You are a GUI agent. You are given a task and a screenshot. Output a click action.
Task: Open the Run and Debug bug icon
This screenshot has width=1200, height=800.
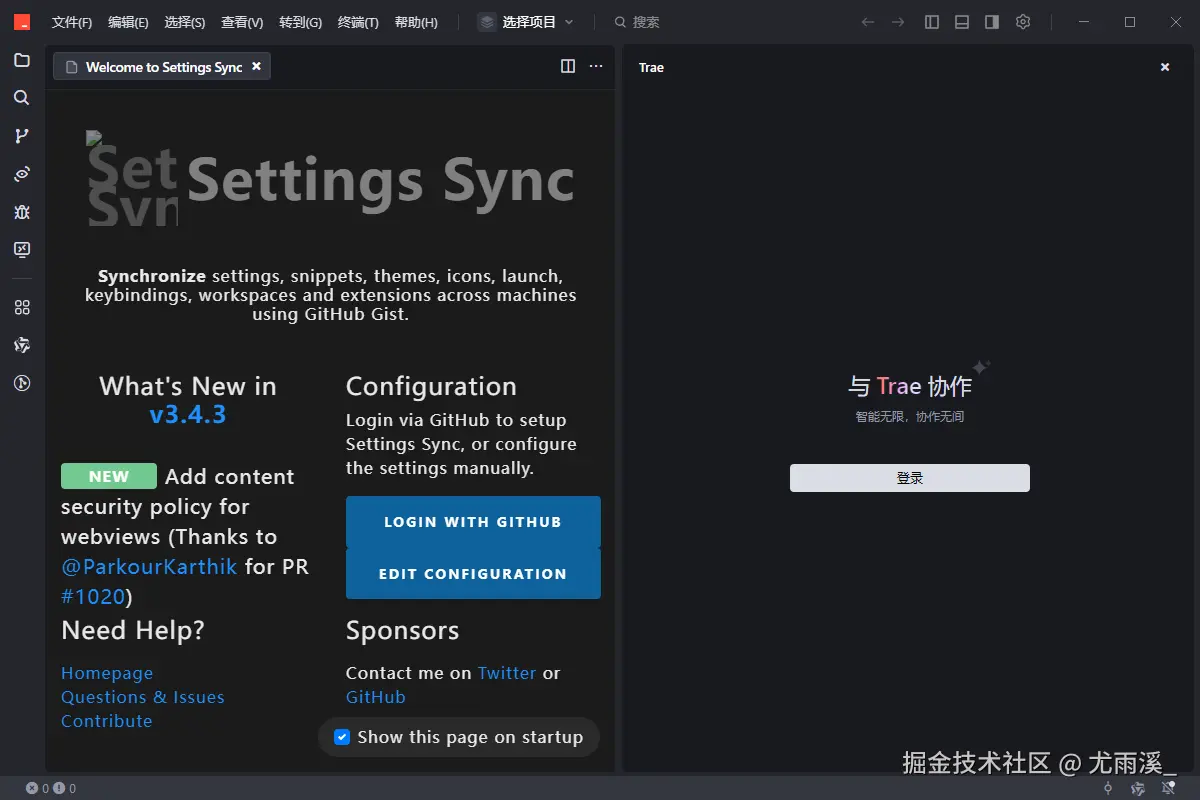[x=22, y=212]
